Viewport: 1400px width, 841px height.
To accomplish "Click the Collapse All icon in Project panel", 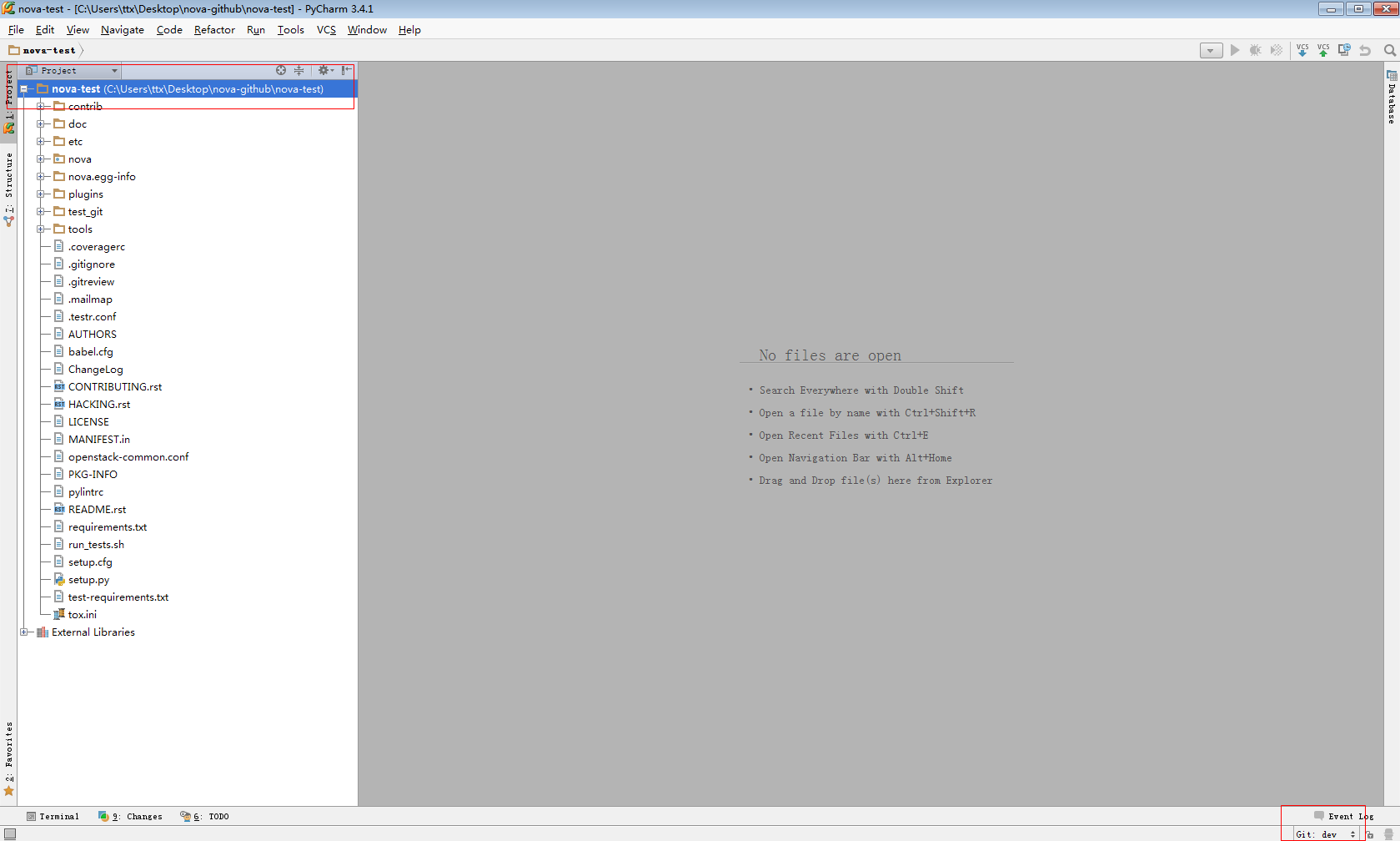I will [299, 70].
